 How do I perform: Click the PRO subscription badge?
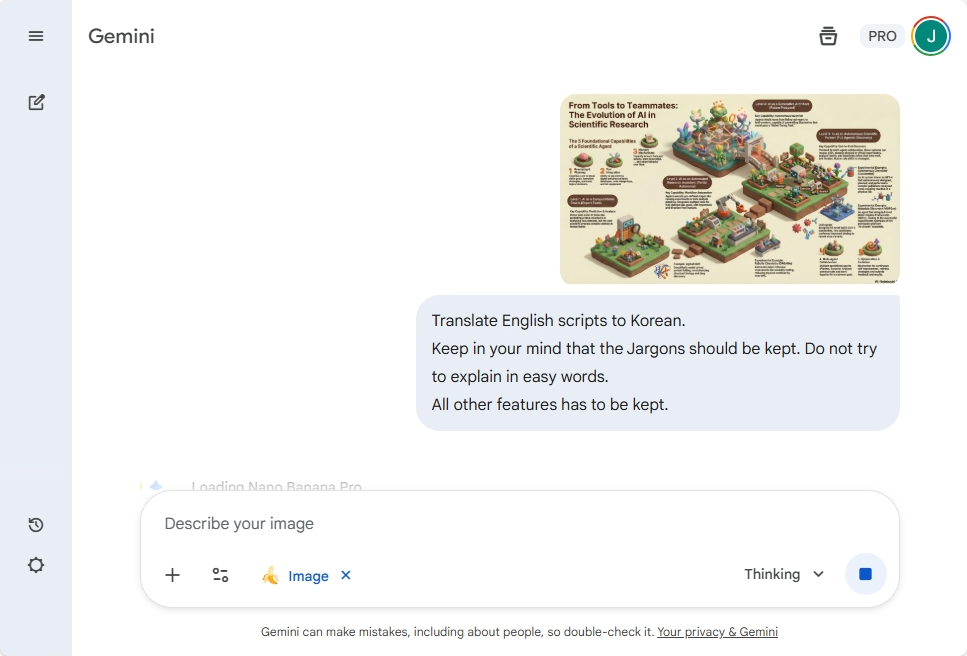882,36
